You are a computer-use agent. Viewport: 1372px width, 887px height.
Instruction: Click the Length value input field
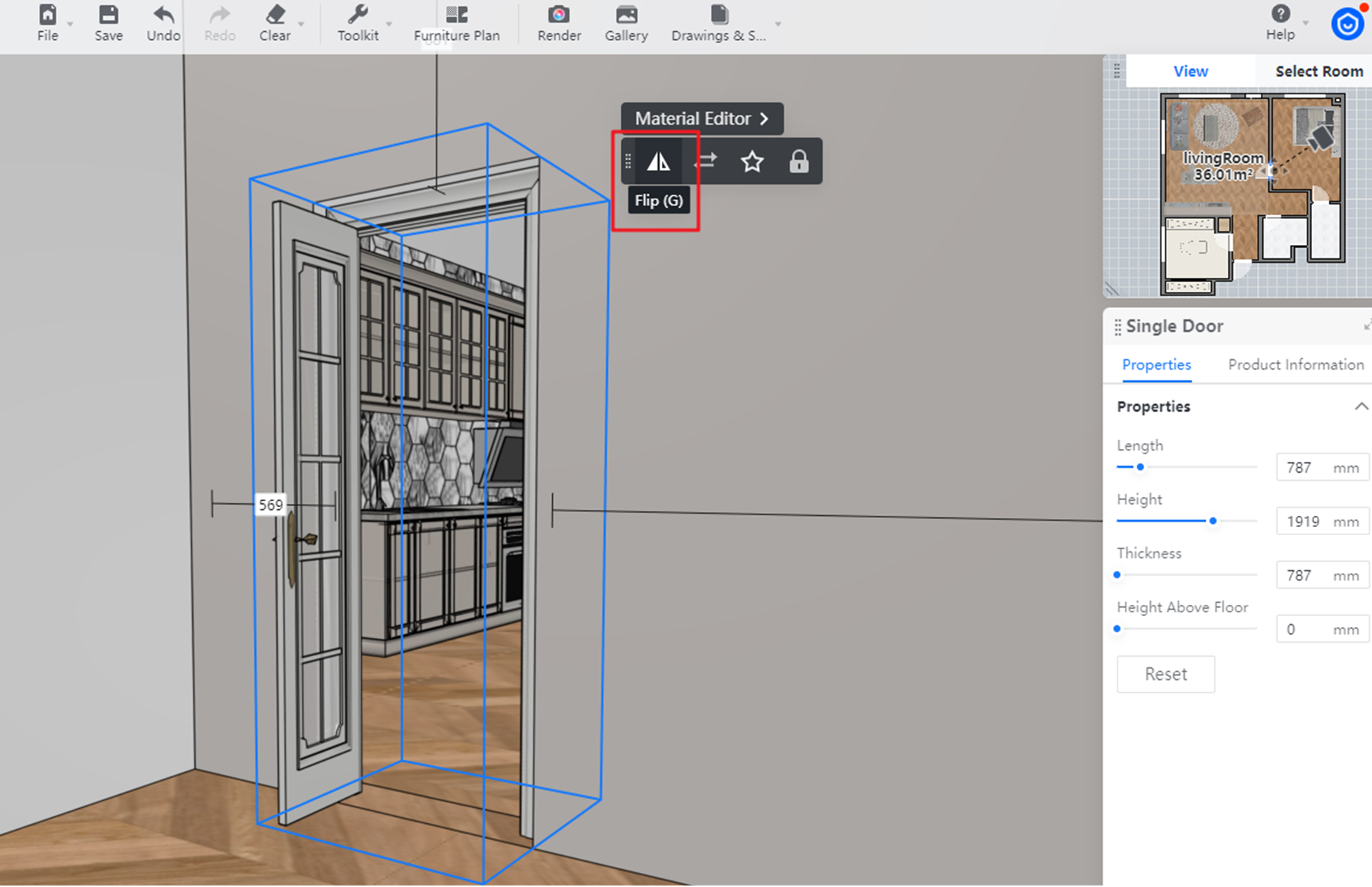[x=1306, y=468]
